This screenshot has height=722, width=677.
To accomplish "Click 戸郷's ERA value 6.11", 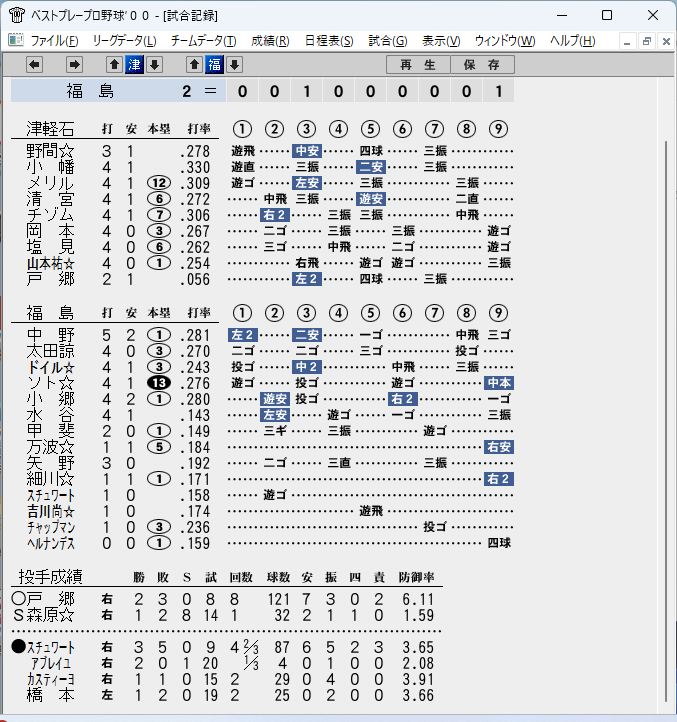I will point(418,599).
